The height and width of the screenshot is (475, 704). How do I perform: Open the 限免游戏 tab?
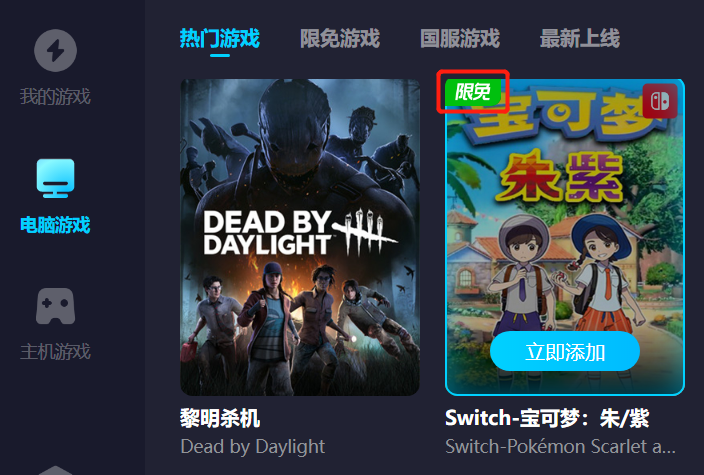[x=340, y=39]
